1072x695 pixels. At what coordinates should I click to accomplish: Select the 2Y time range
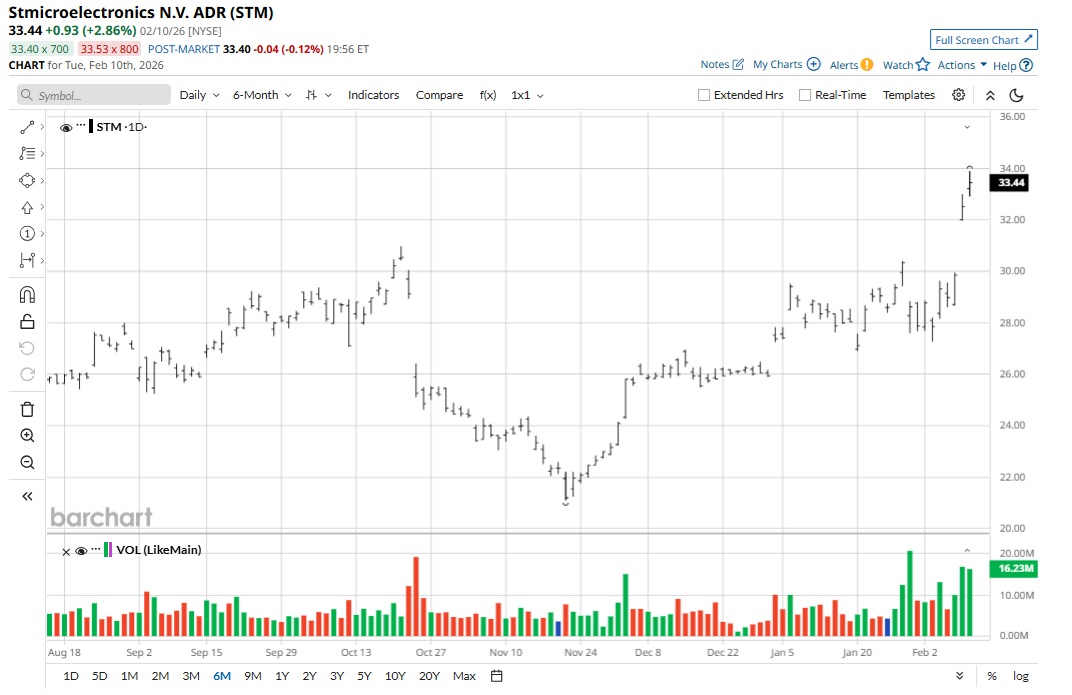[309, 676]
